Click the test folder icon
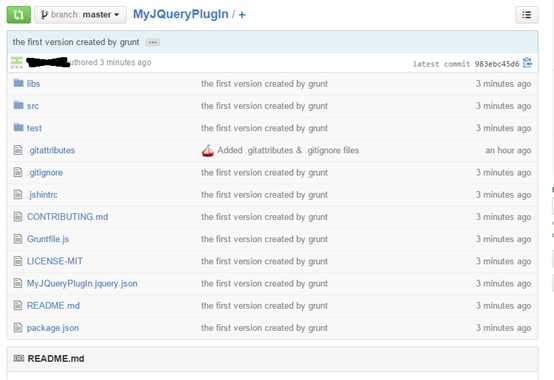554x380 pixels. point(18,127)
